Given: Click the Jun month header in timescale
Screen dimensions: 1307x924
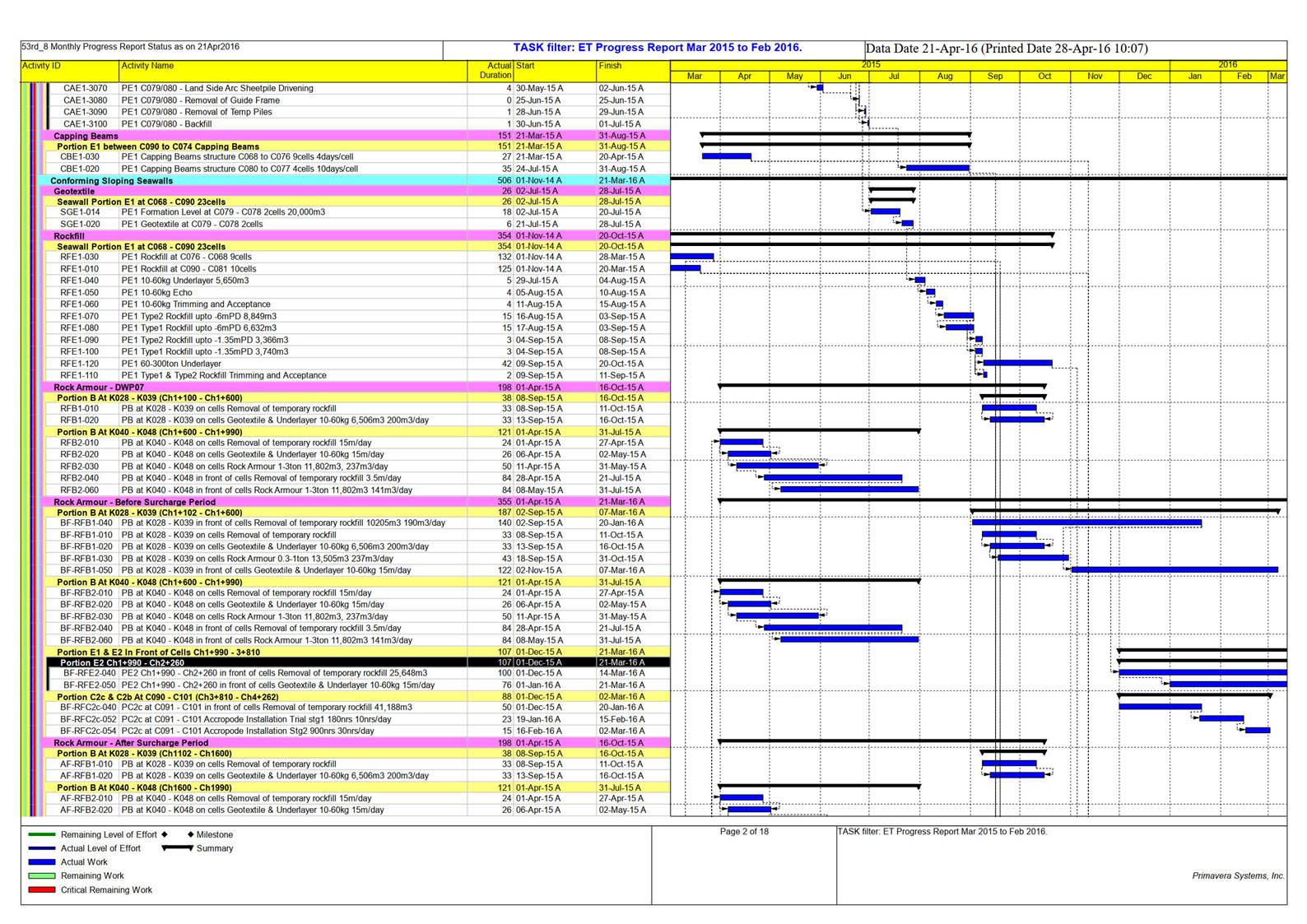Looking at the screenshot, I should pos(844,76).
